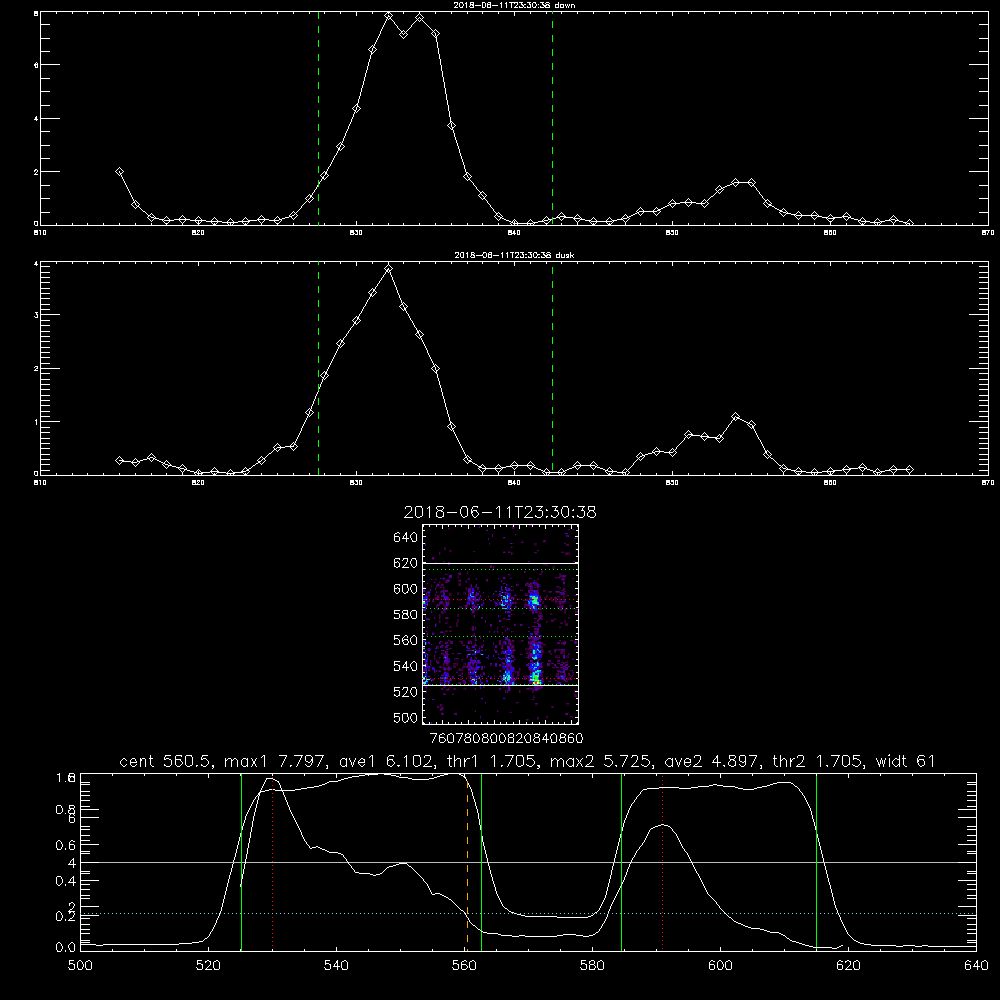Click the y-axis label 3 on dusk plot
The height and width of the screenshot is (1000, 1000).
coord(36,315)
